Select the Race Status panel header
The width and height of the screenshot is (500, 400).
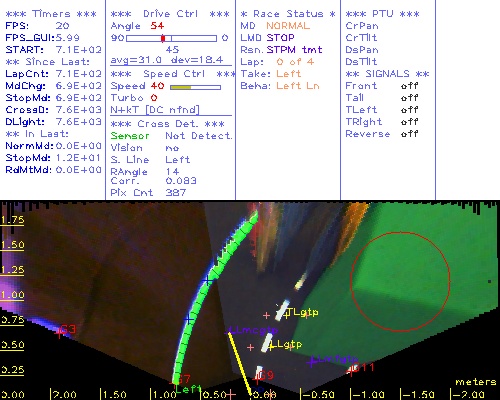click(288, 14)
